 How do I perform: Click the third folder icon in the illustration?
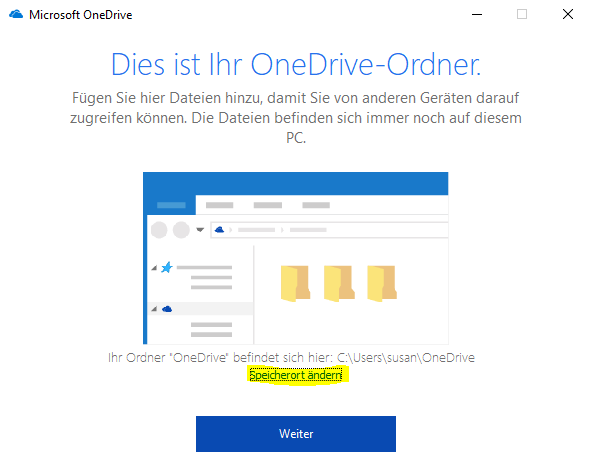pos(382,283)
